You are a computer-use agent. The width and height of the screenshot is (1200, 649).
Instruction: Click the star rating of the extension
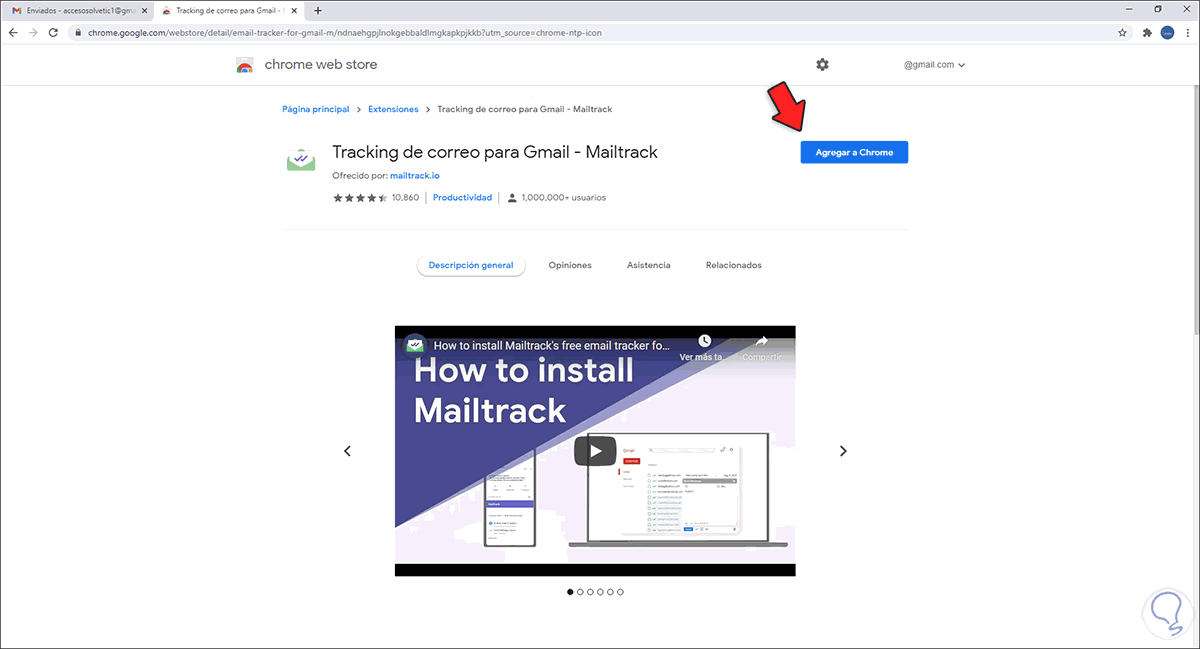(360, 198)
